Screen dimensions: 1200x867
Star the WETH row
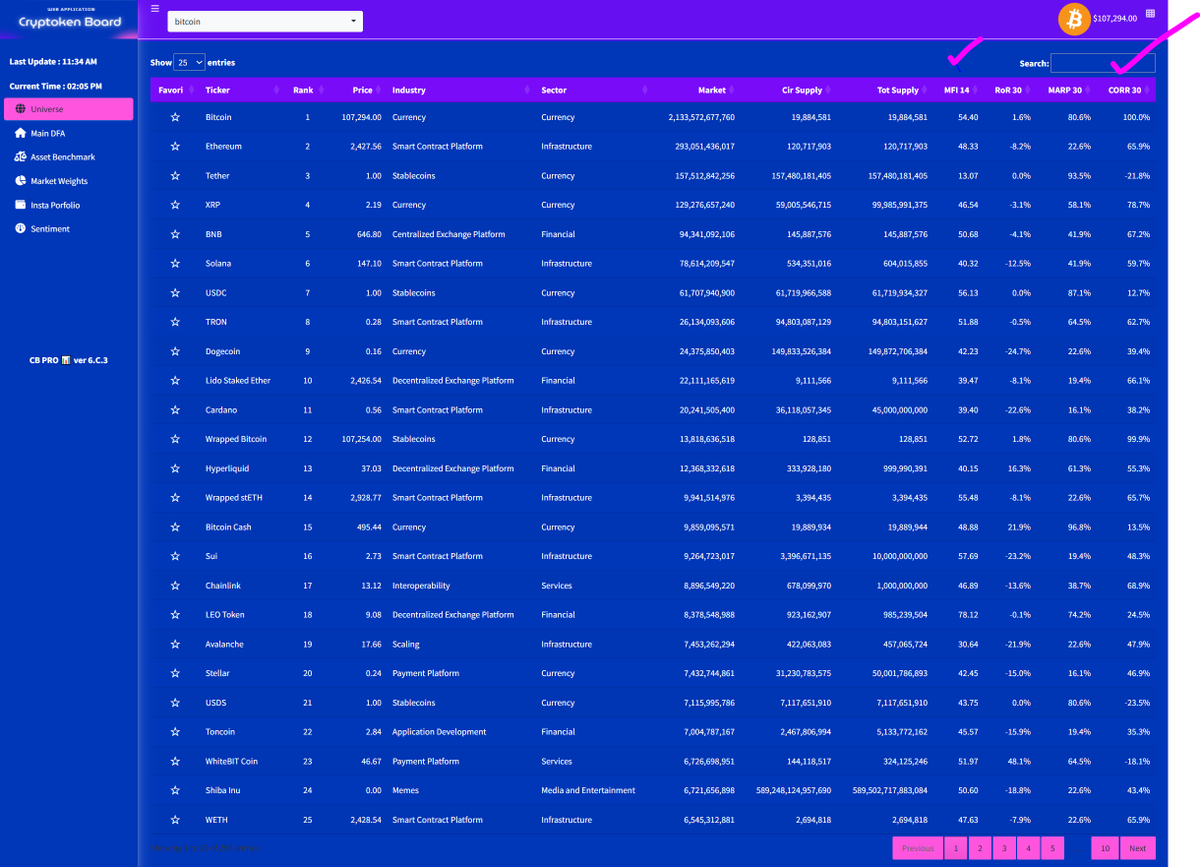[x=175, y=820]
